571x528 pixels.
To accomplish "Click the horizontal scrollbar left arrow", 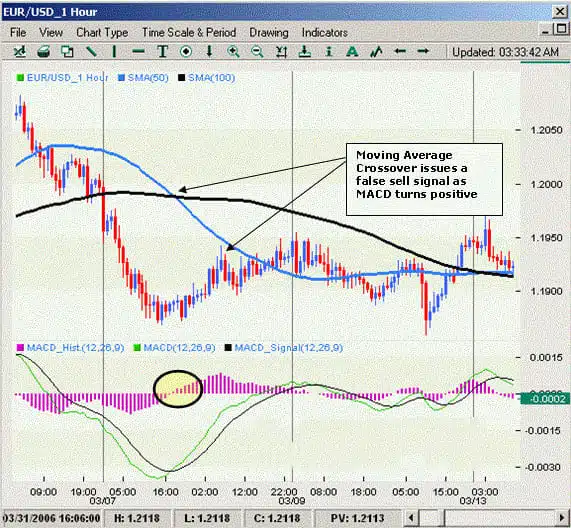I will (x=411, y=517).
